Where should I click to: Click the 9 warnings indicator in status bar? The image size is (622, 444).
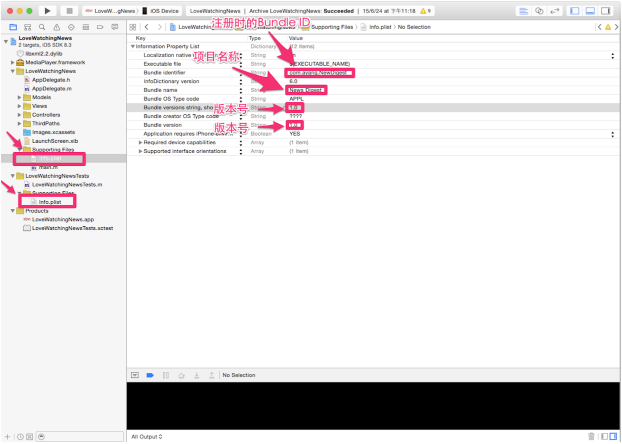(425, 11)
